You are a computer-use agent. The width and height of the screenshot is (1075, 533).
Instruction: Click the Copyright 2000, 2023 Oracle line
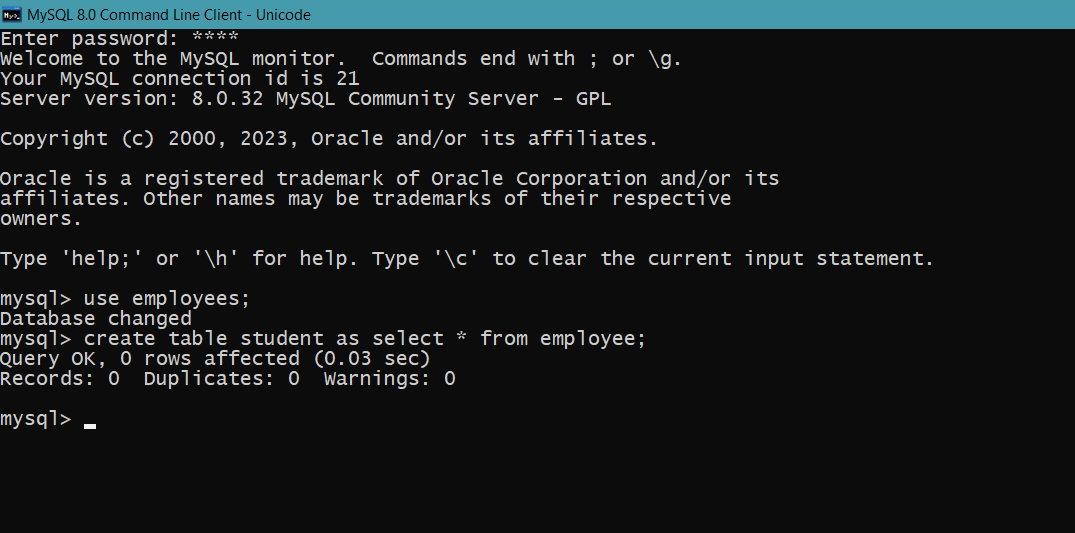(x=328, y=139)
